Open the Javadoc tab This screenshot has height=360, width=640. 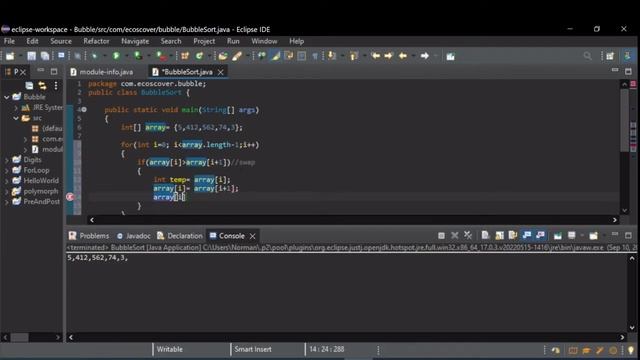pyautogui.click(x=133, y=236)
